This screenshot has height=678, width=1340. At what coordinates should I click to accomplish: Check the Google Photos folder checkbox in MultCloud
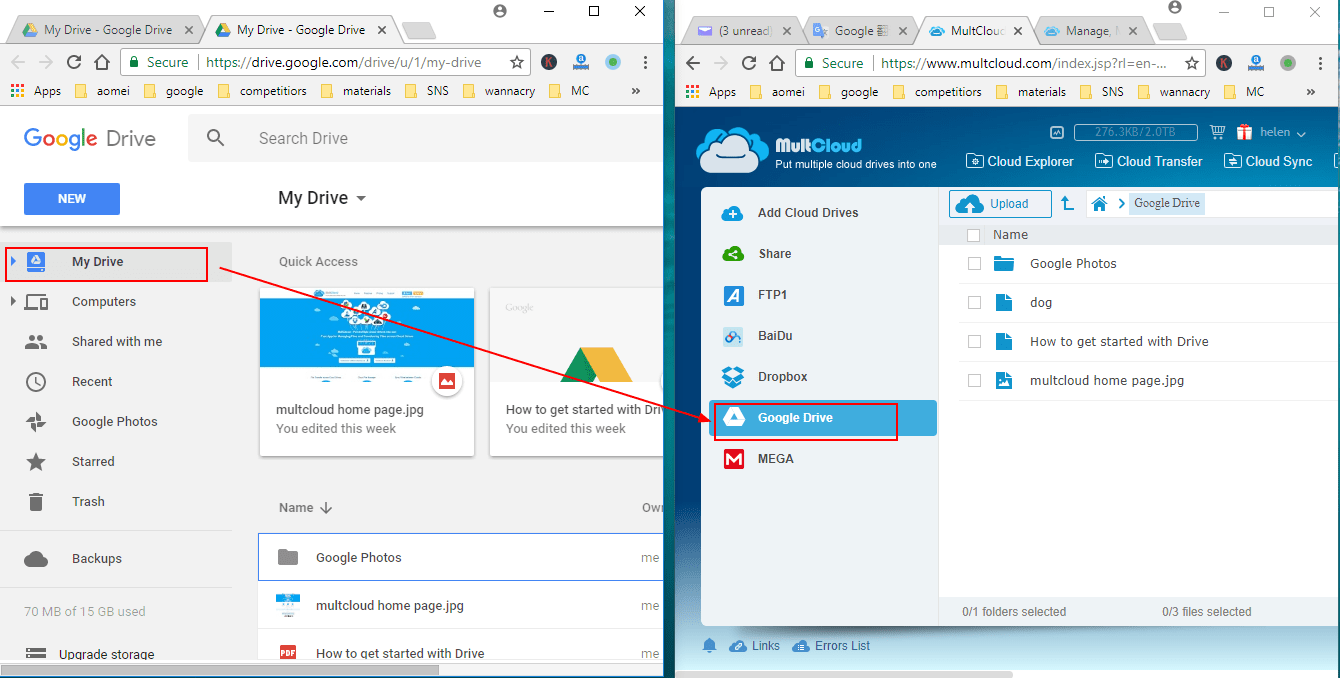tap(974, 264)
